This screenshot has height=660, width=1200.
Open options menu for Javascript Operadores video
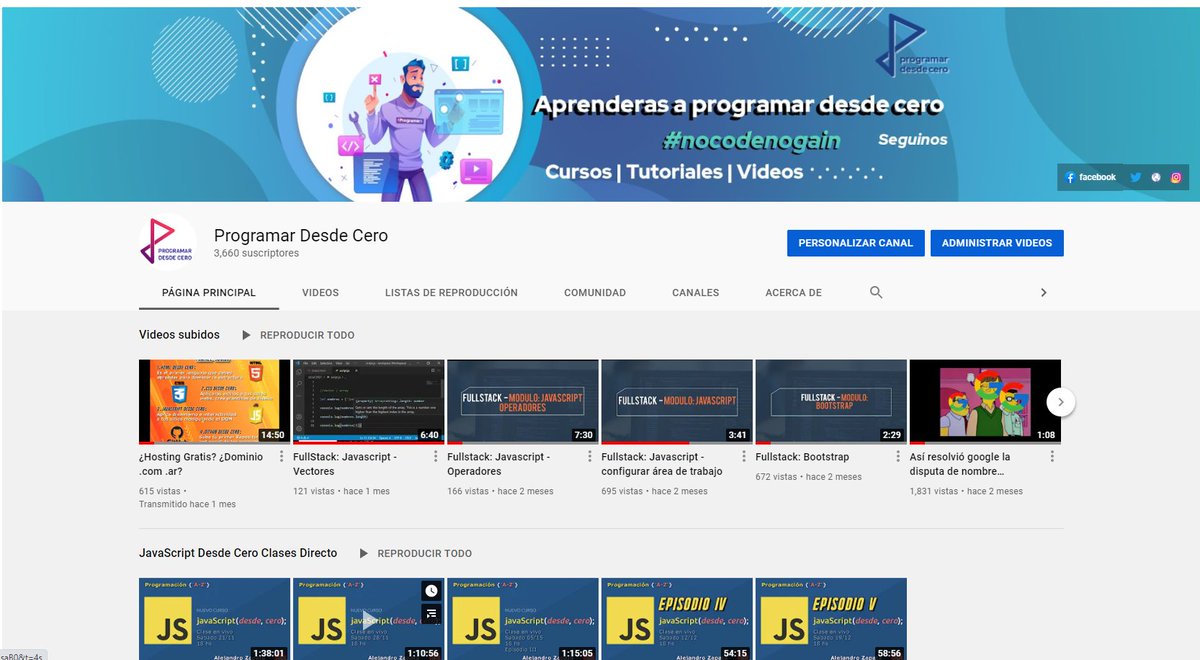pyautogui.click(x=589, y=456)
